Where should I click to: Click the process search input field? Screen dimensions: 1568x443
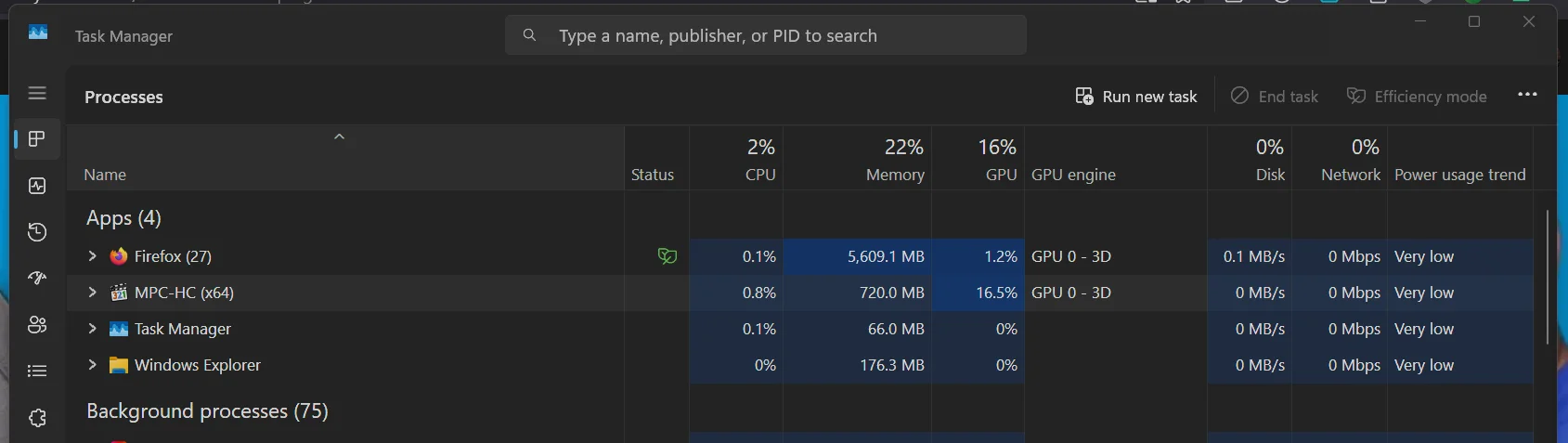click(x=766, y=35)
